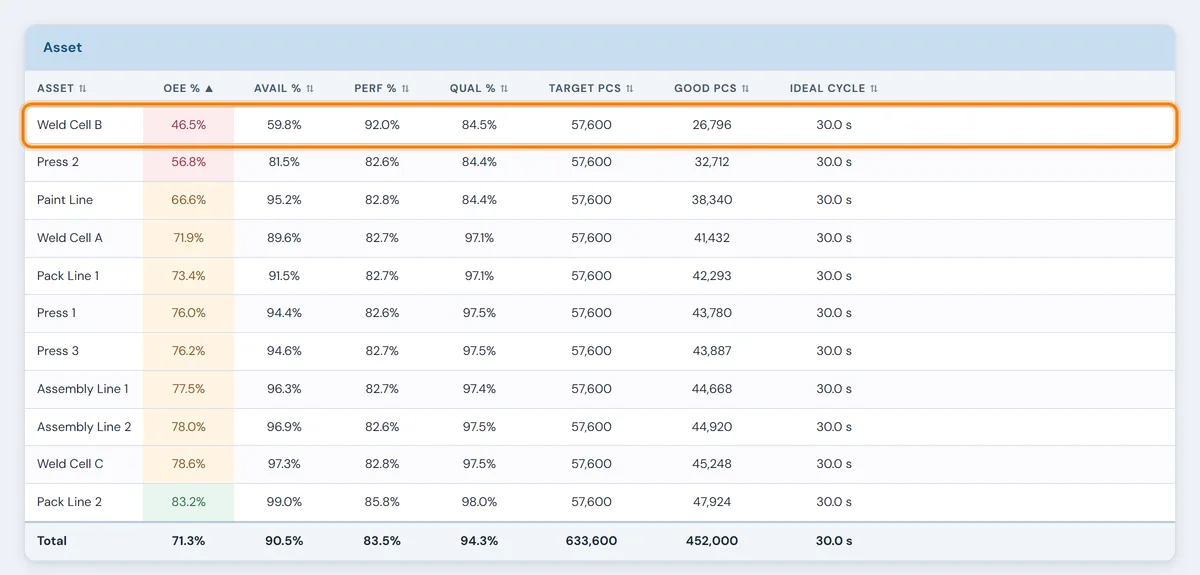Select the Assembly Line 1 asset name
Image resolution: width=1200 pixels, height=575 pixels.
(x=83, y=389)
